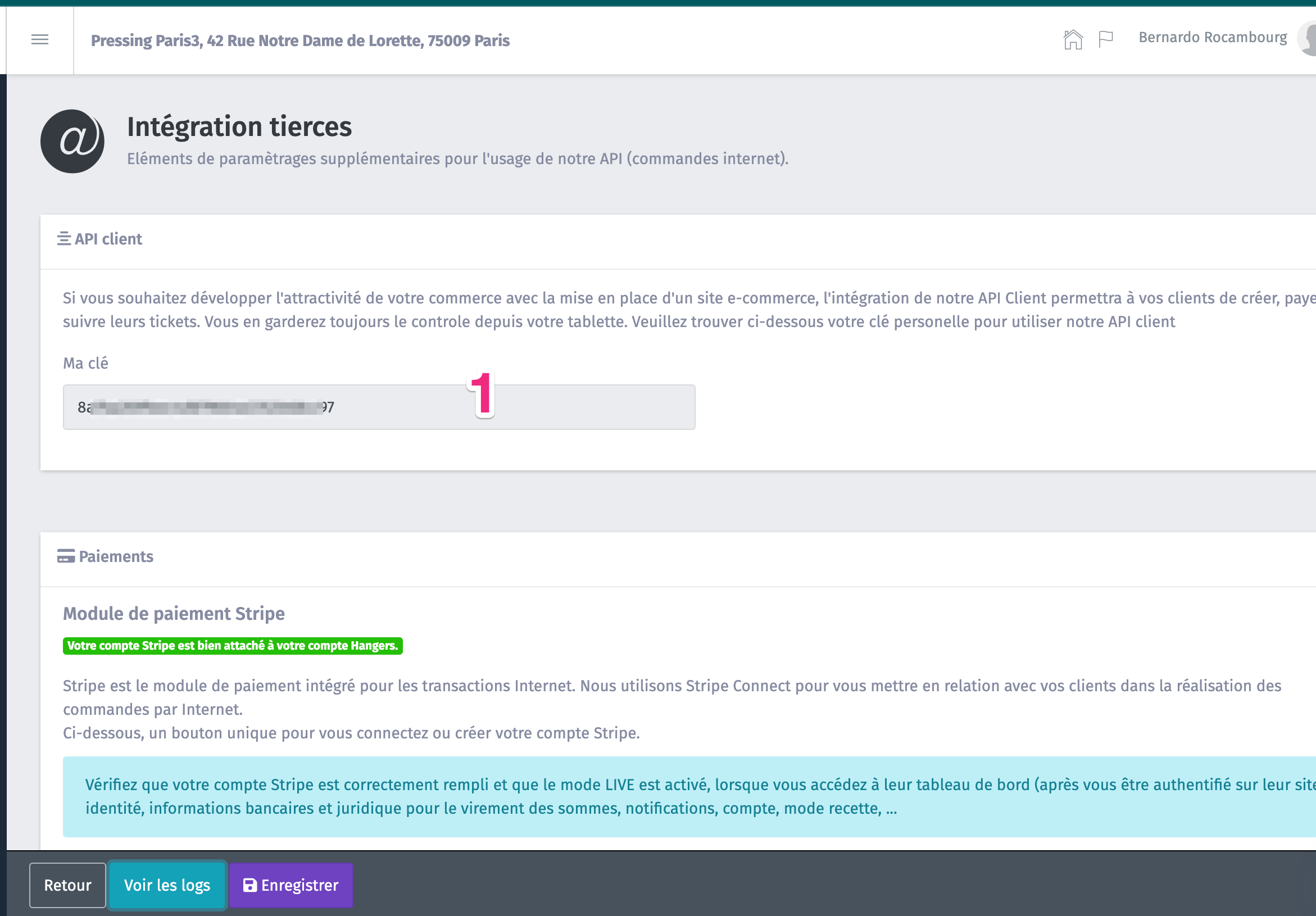1316x916 pixels.
Task: Click the Enregistrer save button
Action: 291,885
